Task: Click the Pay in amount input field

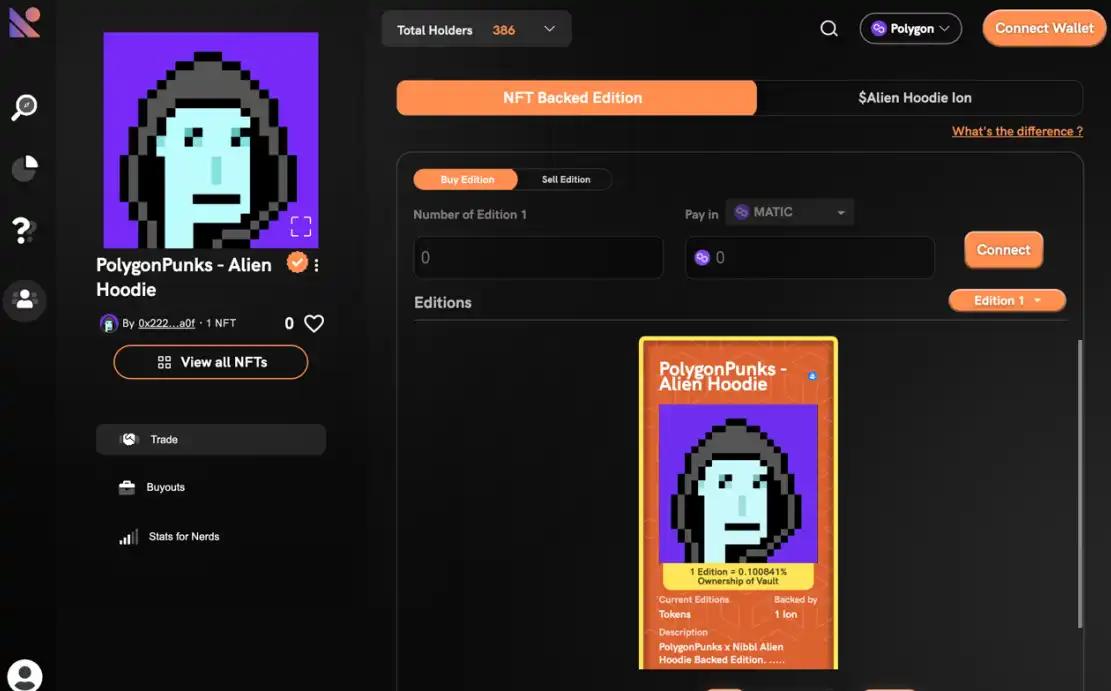Action: pos(810,258)
